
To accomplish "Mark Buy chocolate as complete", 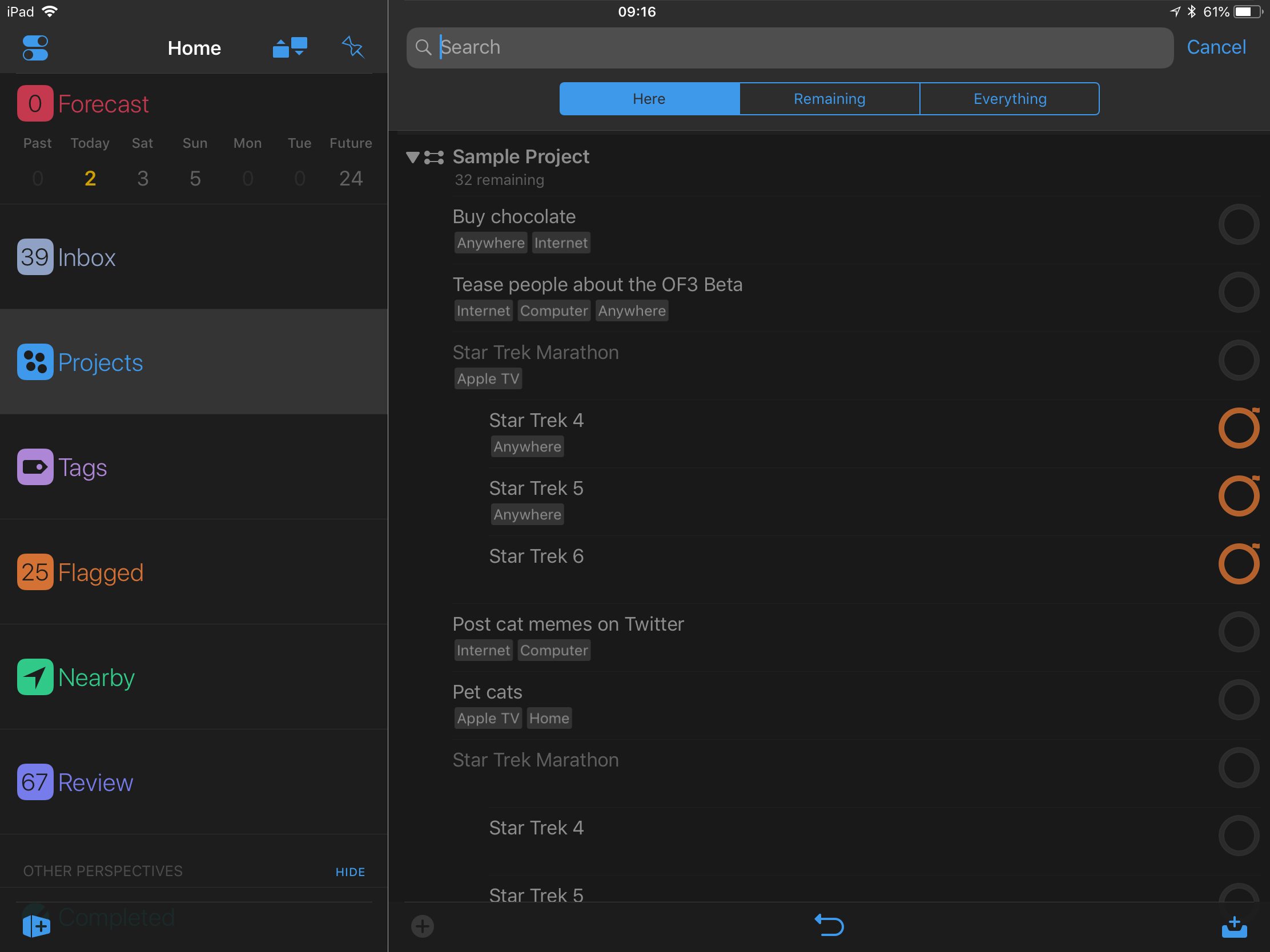I will [1239, 224].
